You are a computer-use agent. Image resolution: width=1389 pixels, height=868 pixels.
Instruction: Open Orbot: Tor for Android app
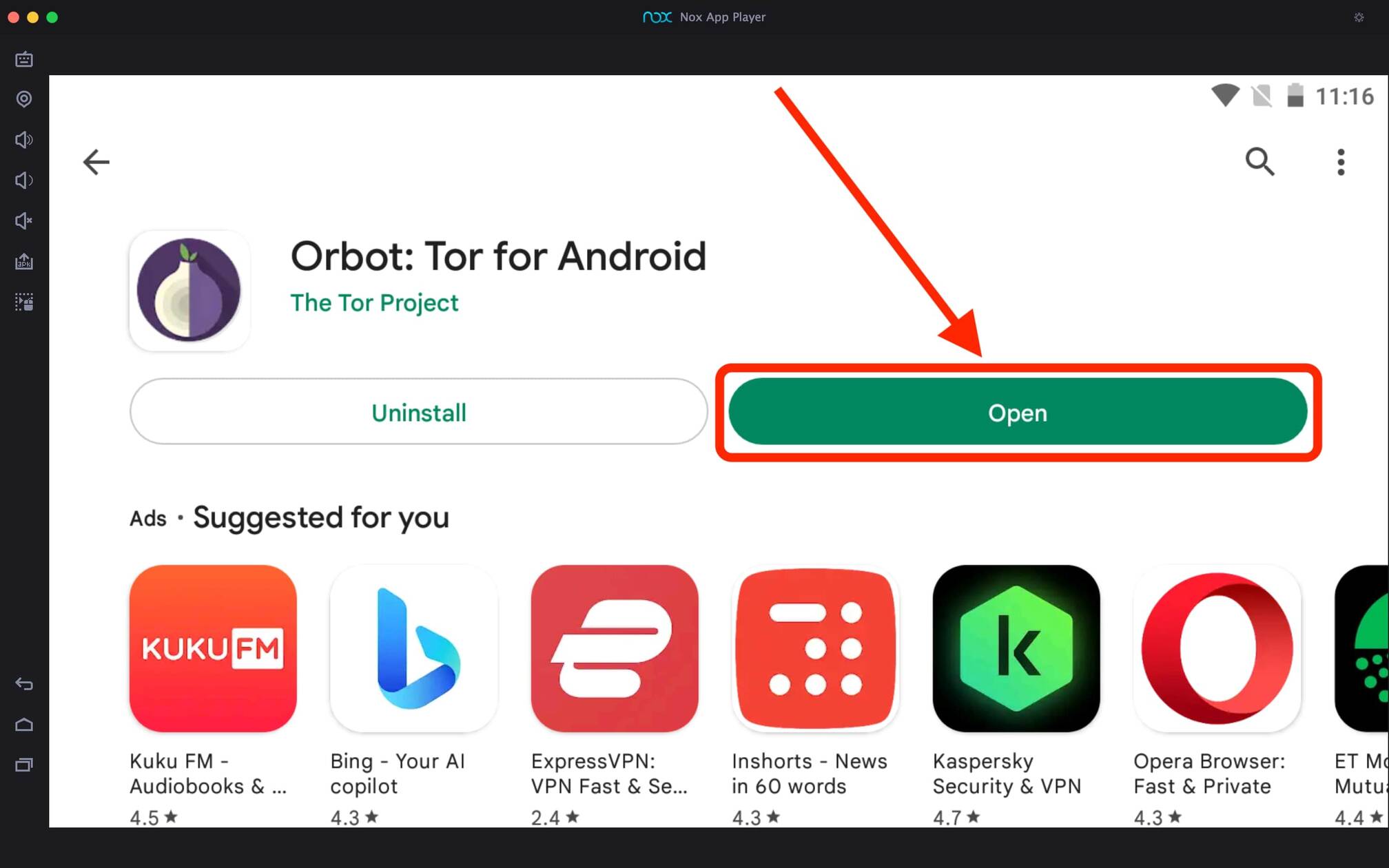pyautogui.click(x=1018, y=413)
